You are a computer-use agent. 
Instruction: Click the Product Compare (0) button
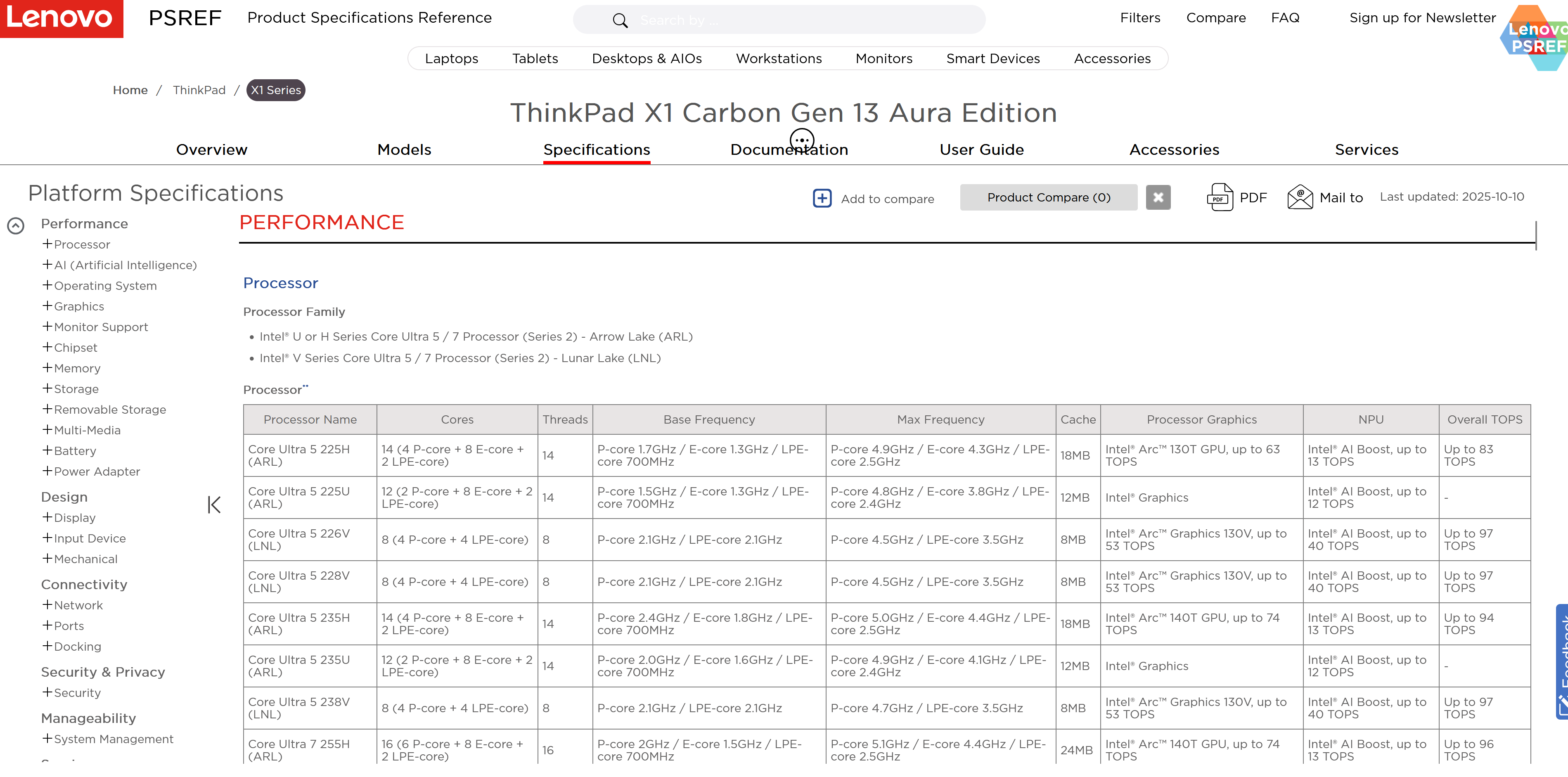click(x=1048, y=197)
